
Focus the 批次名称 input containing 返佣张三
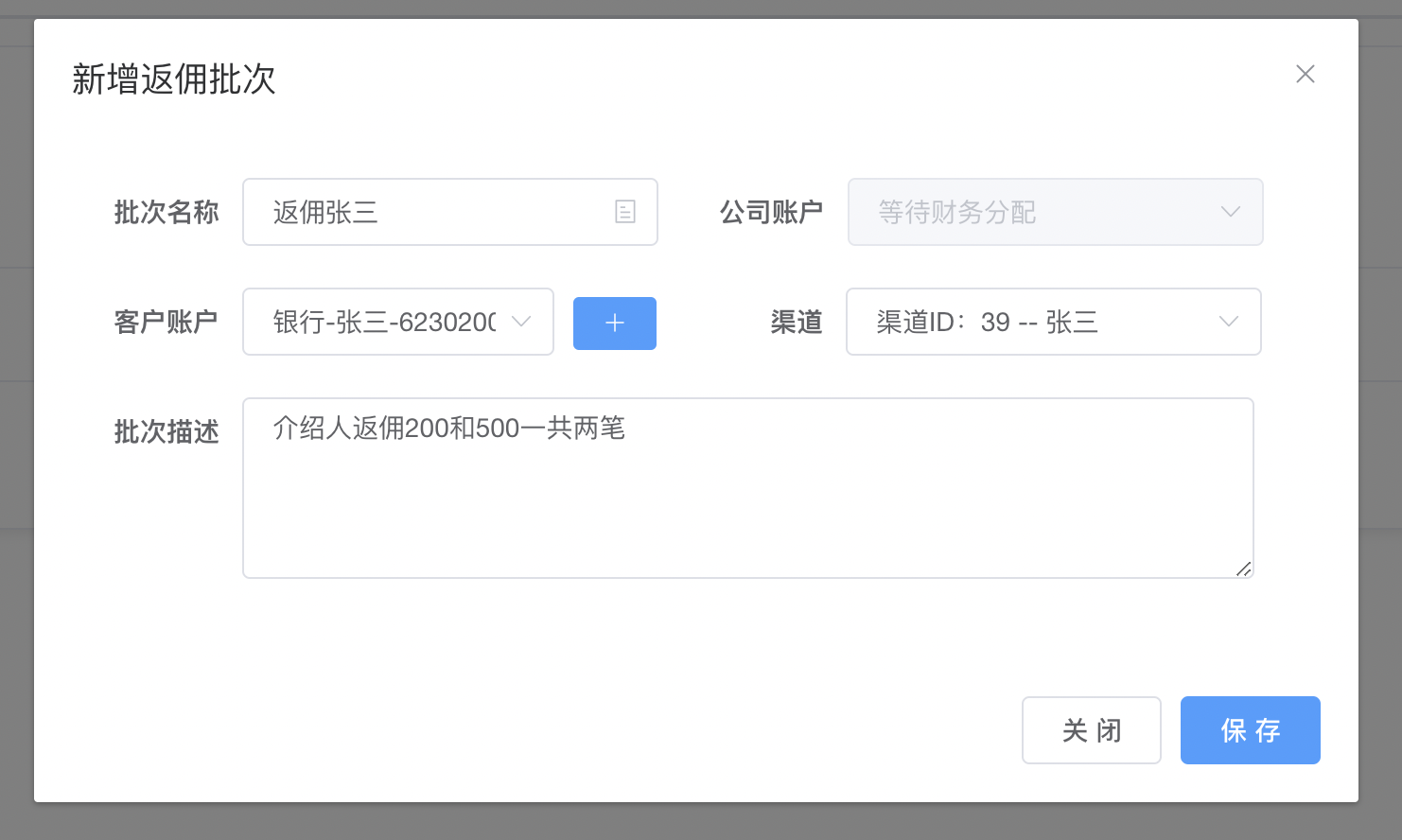click(x=435, y=212)
